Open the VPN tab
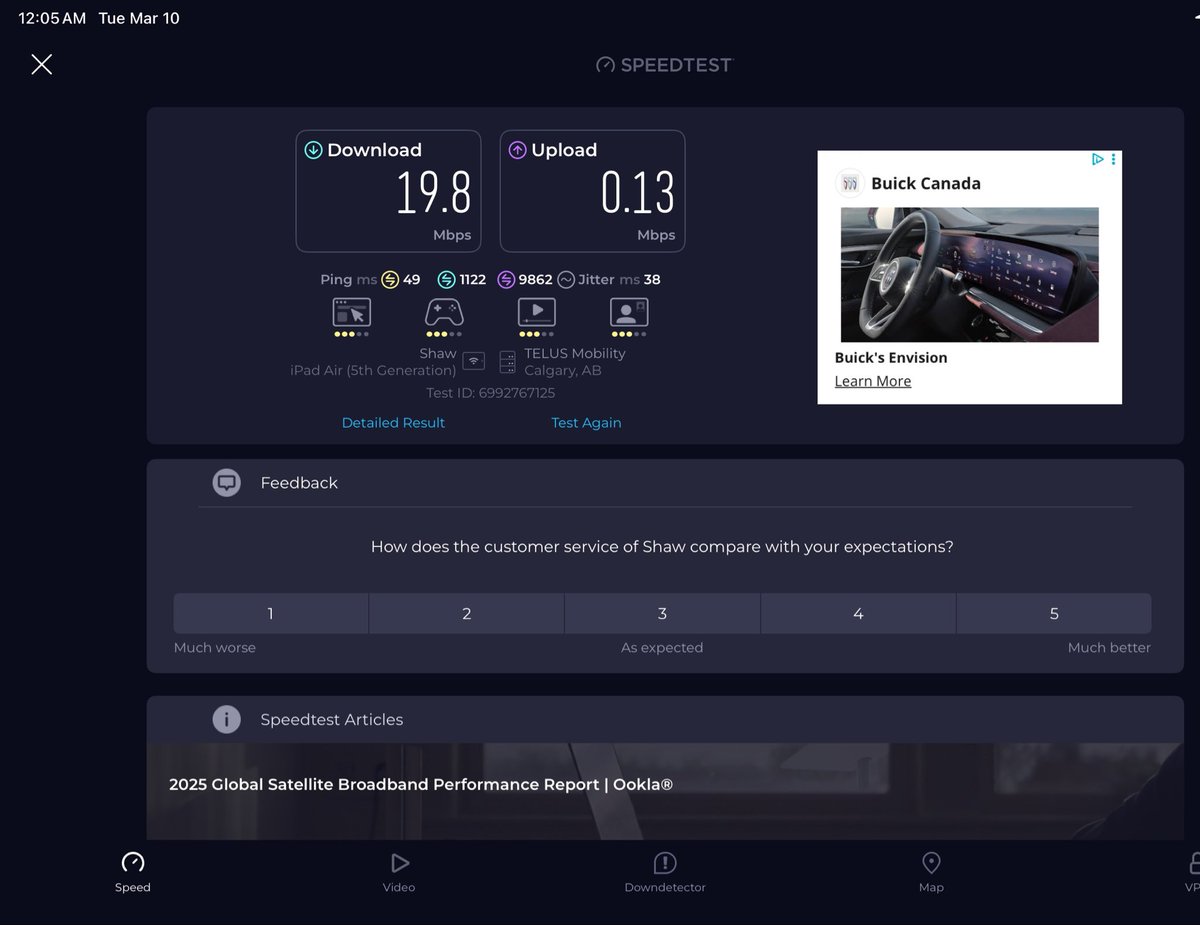Screen dimensions: 1200x925 point(1192,871)
